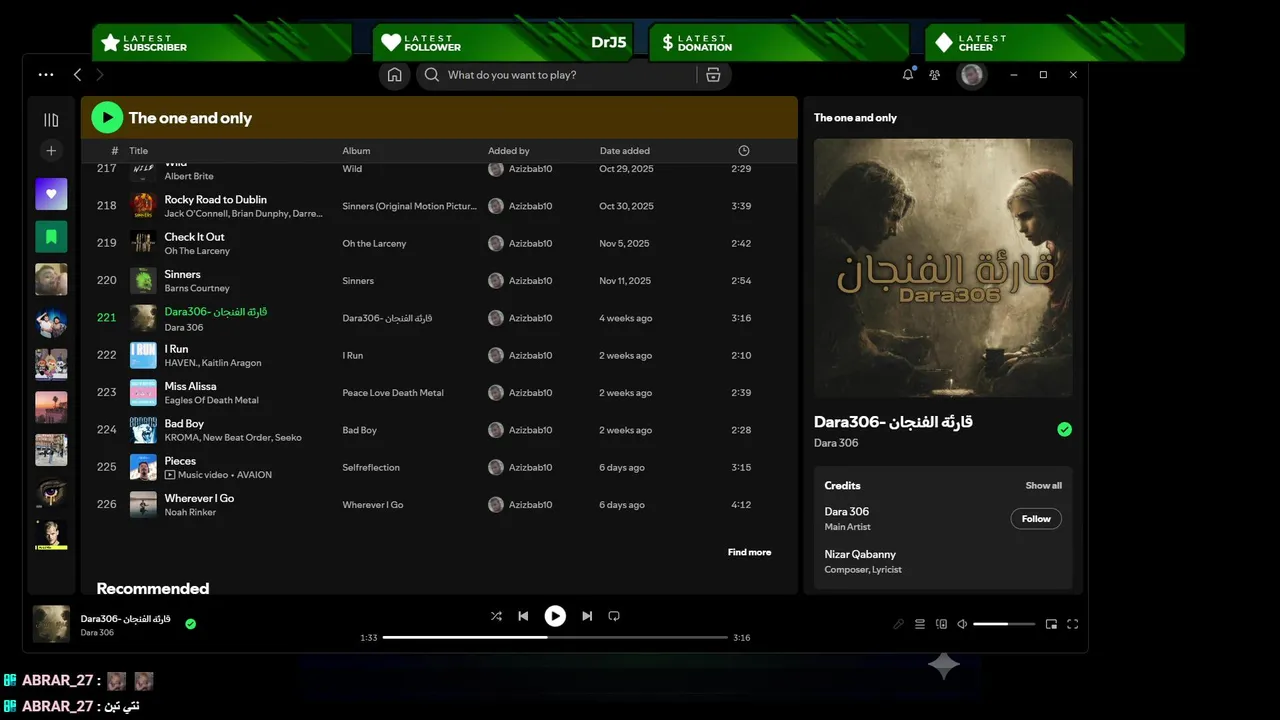1280x720 pixels.
Task: Click 'Show all' credits link
Action: click(x=1043, y=486)
